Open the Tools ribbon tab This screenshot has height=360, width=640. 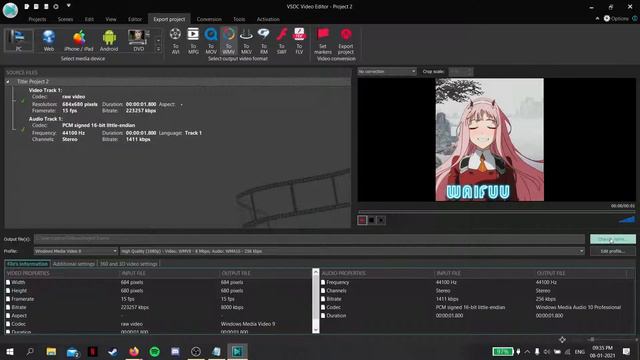point(239,19)
